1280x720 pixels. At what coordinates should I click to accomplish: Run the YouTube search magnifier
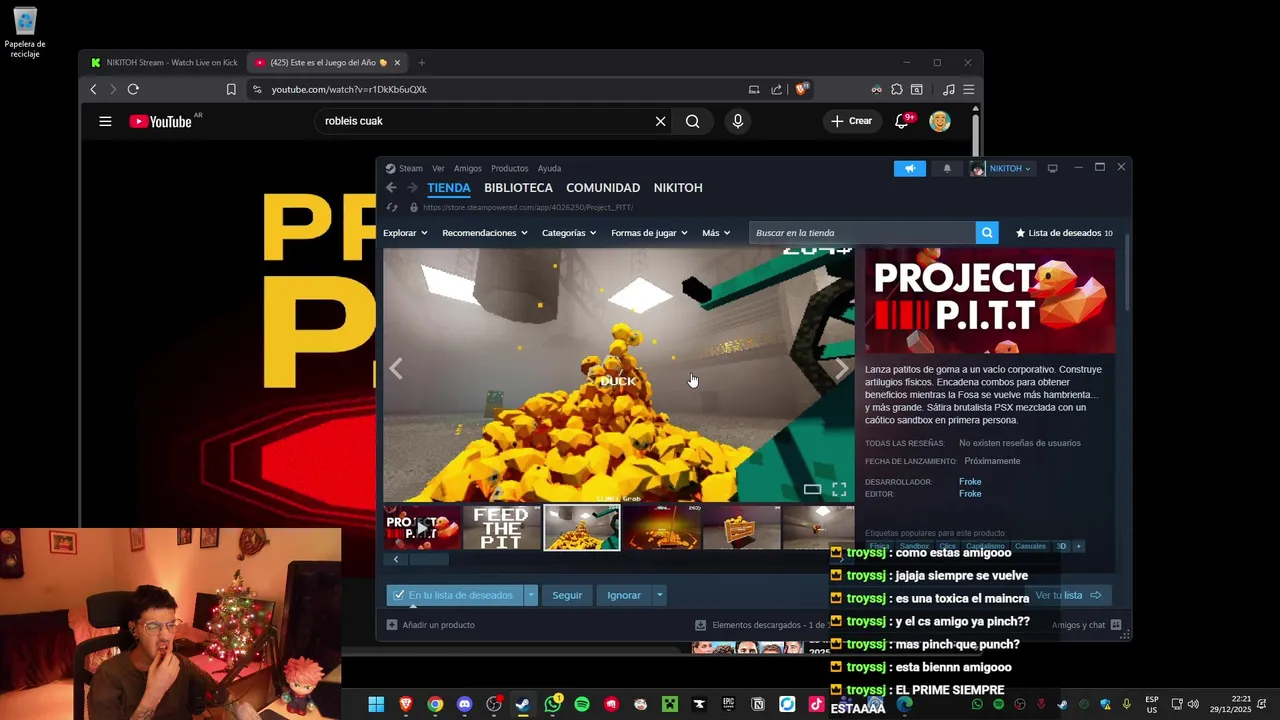tap(692, 121)
